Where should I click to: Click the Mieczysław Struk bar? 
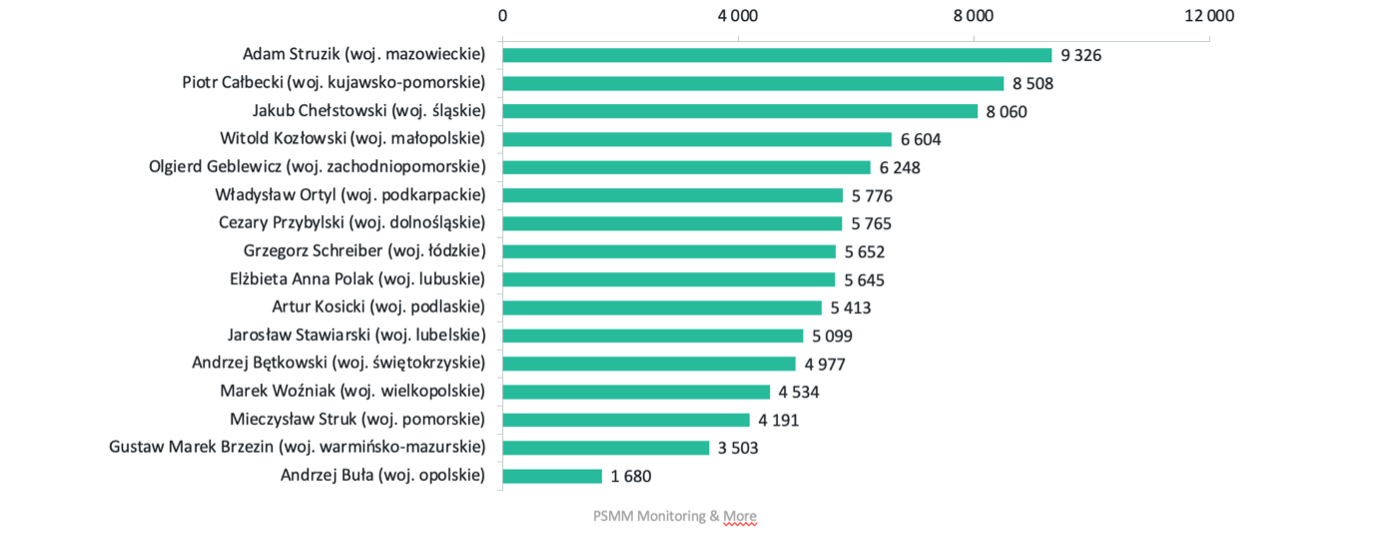point(626,420)
